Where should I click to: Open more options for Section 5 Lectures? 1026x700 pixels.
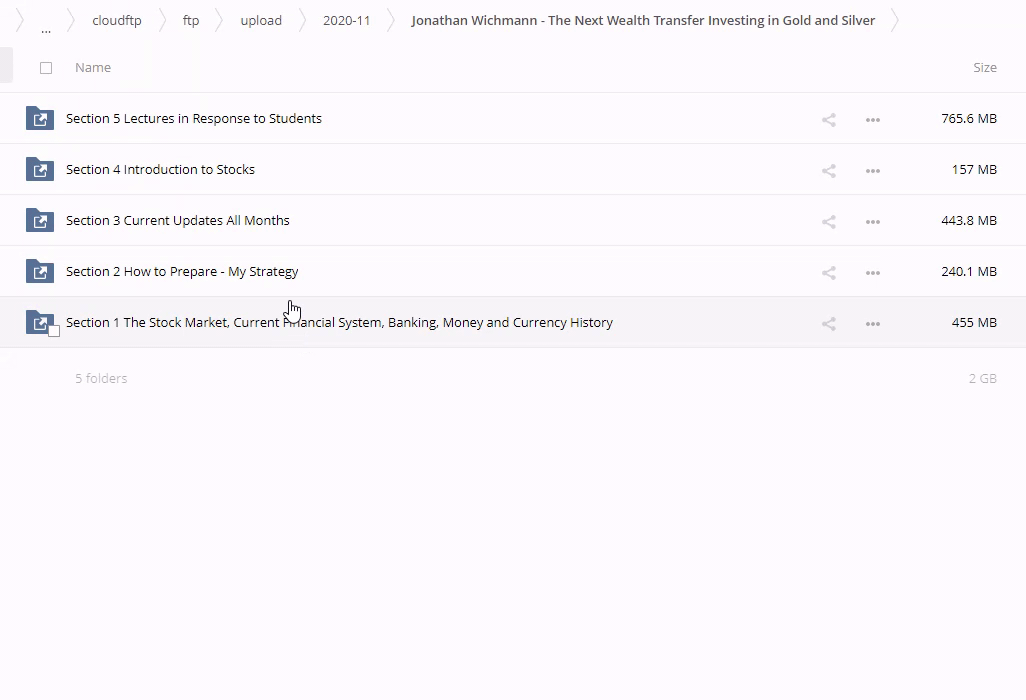(872, 119)
